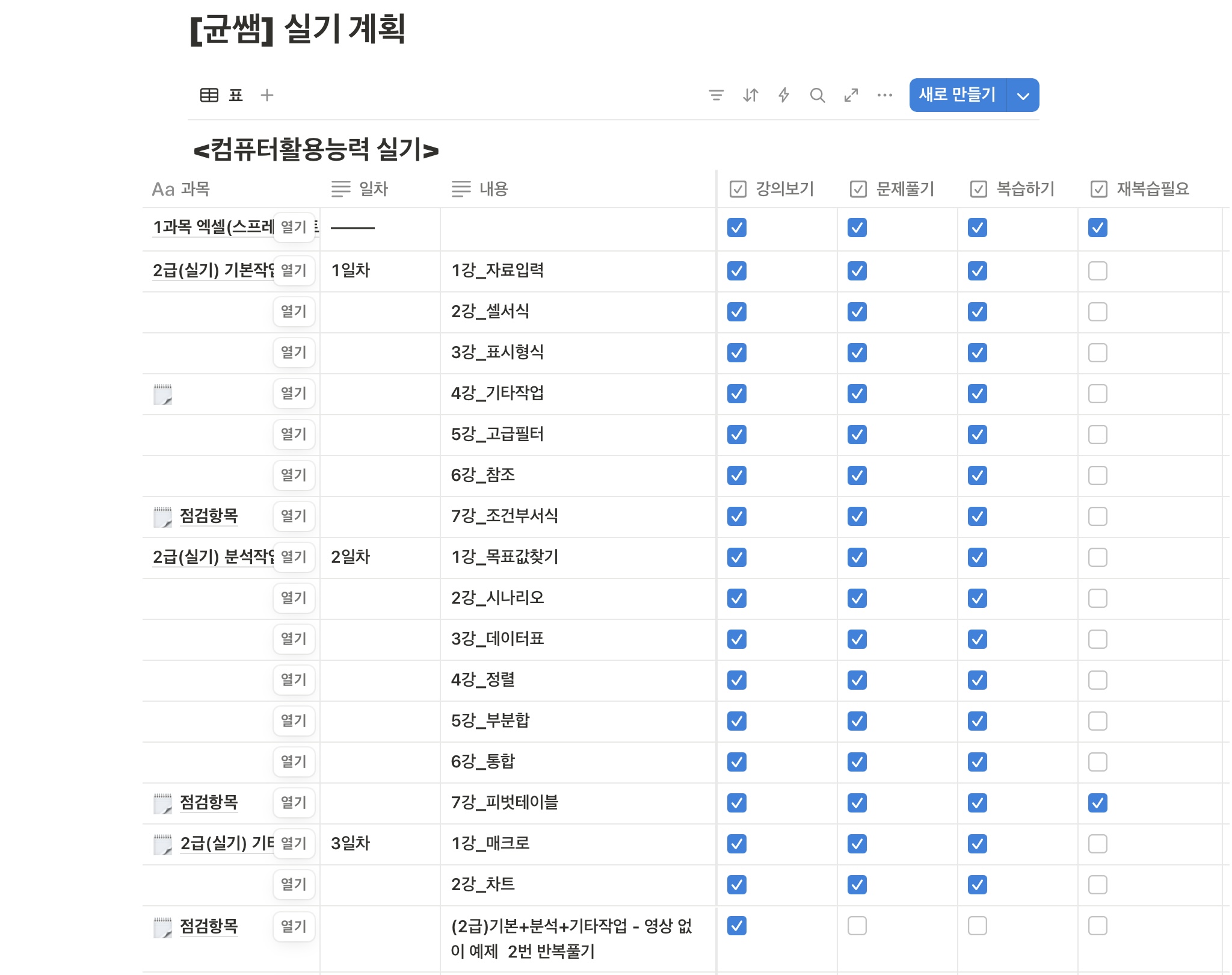
Task: Open the three-dot more options menu
Action: point(884,95)
